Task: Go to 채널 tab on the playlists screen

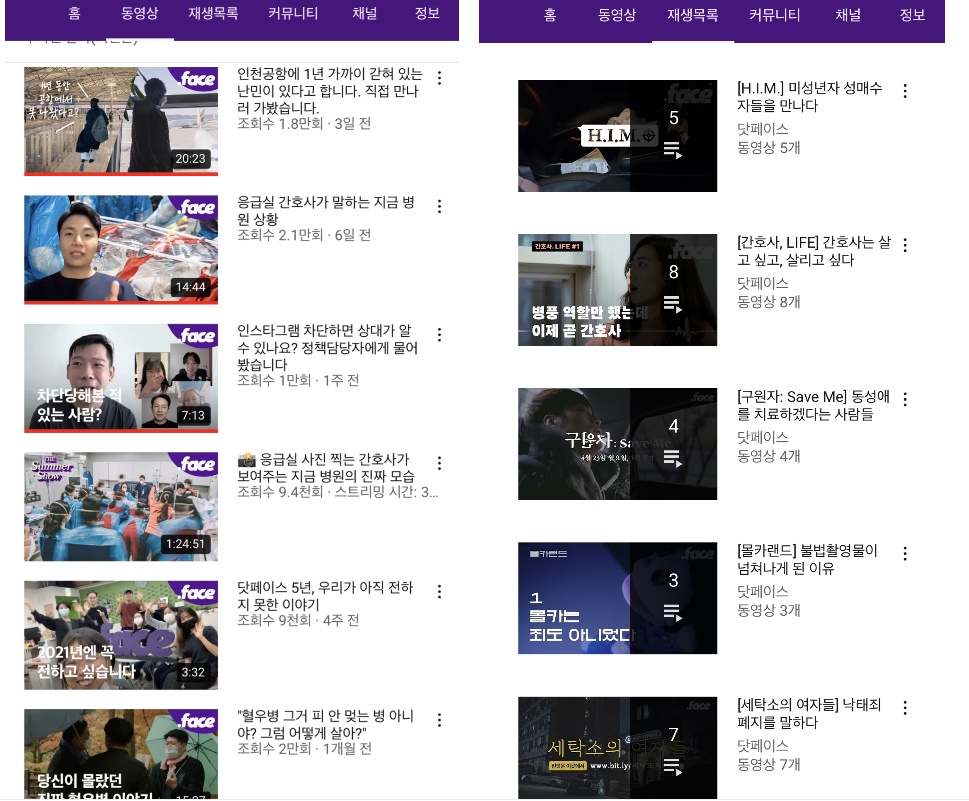Action: coord(847,15)
